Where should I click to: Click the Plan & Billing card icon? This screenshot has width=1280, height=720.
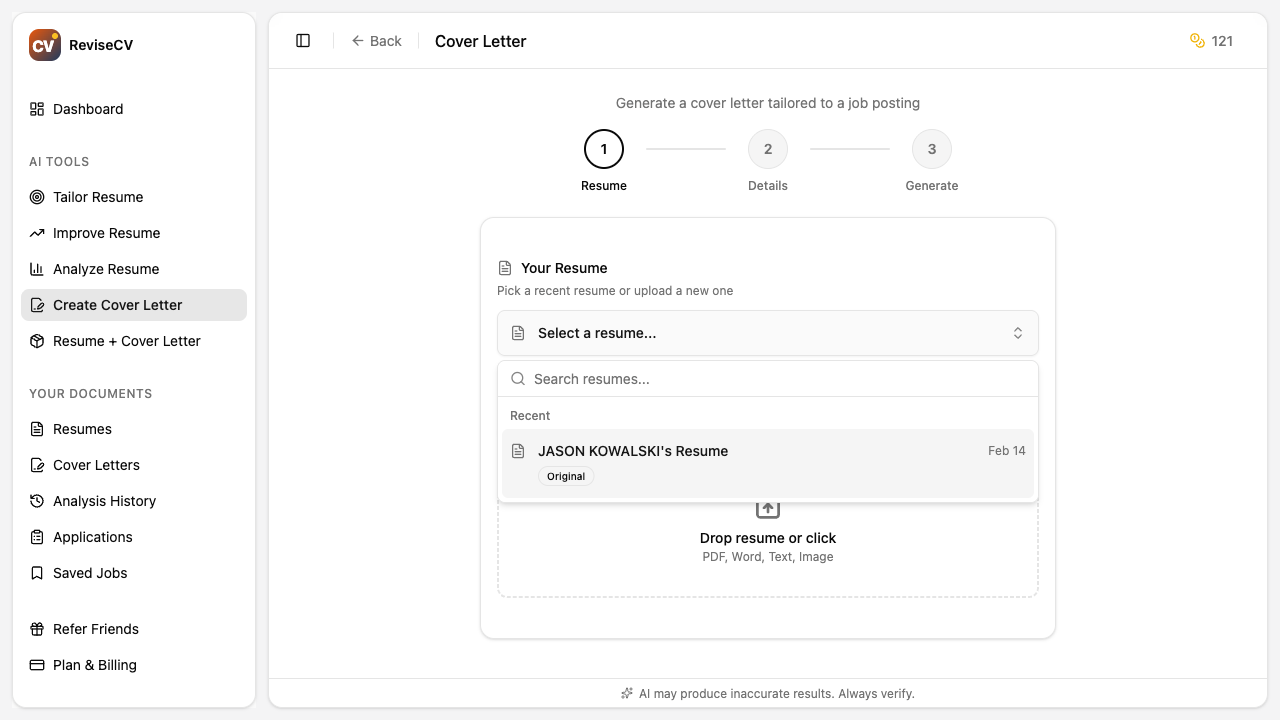(x=36, y=665)
